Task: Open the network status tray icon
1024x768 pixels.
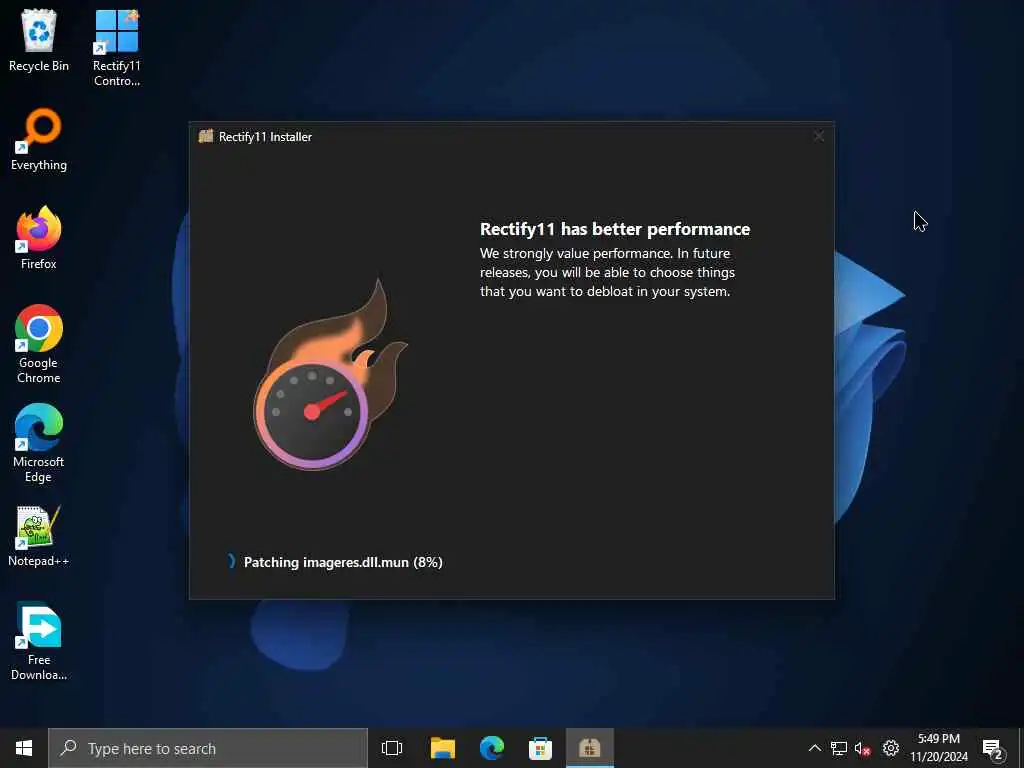Action: coord(839,748)
